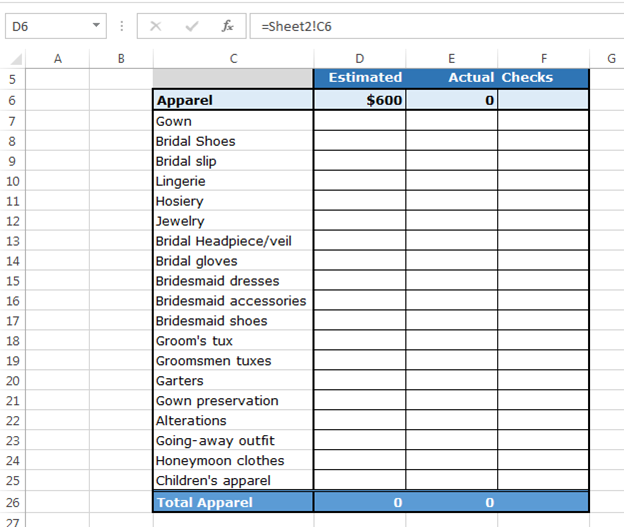Click the Select All corner triangle
The width and height of the screenshot is (624, 527).
click(16, 59)
